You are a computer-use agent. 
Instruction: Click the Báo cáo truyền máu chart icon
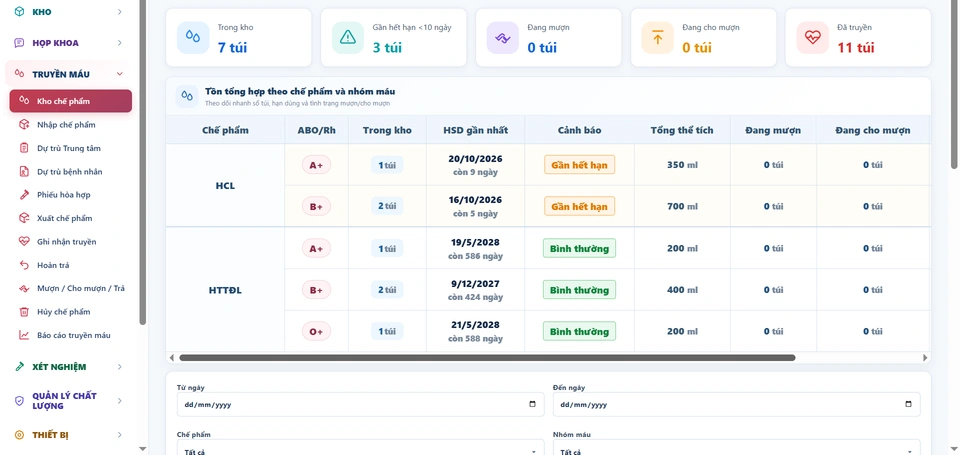tap(24, 335)
